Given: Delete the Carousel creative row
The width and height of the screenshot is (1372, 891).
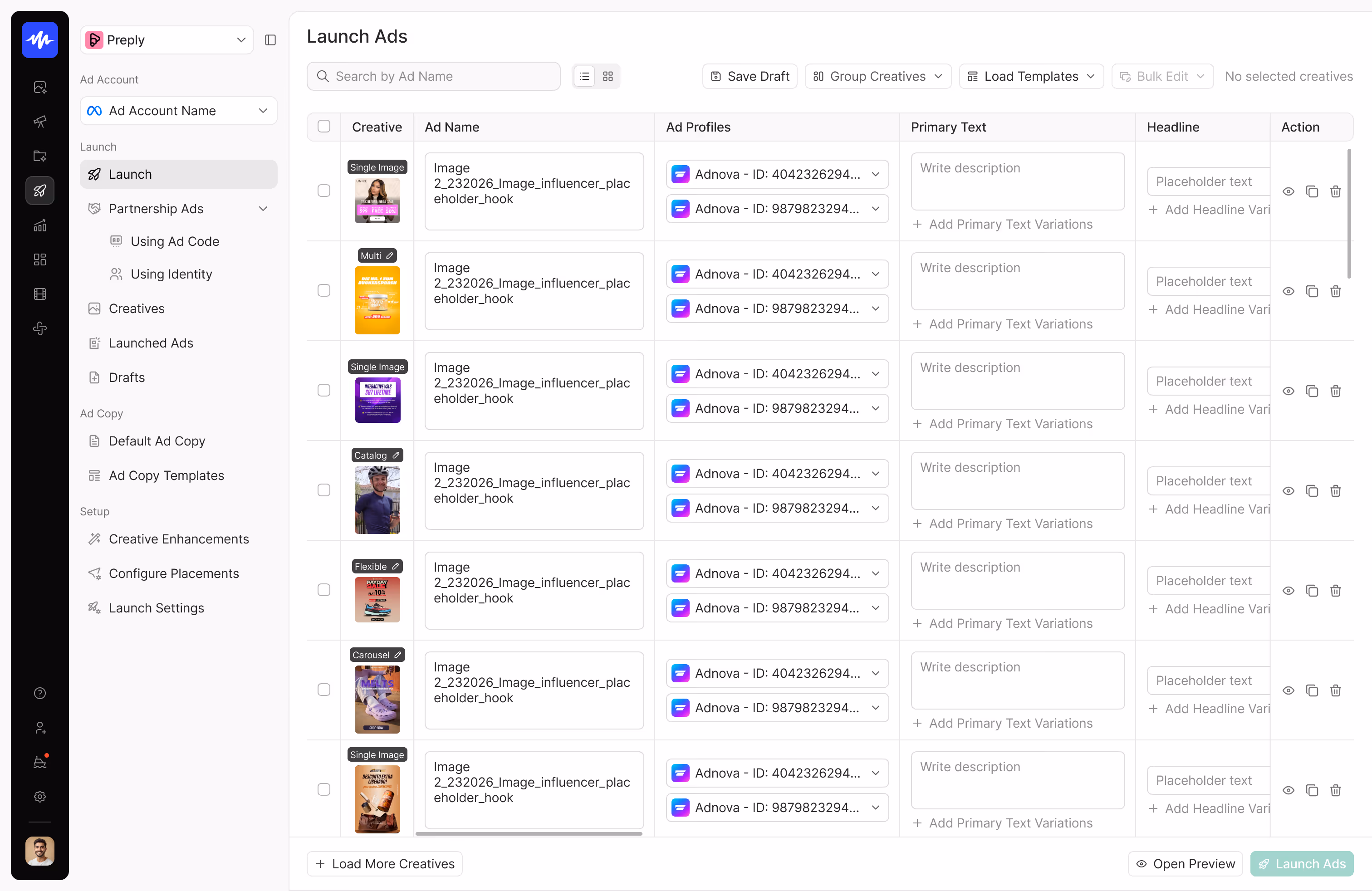Looking at the screenshot, I should [x=1335, y=690].
